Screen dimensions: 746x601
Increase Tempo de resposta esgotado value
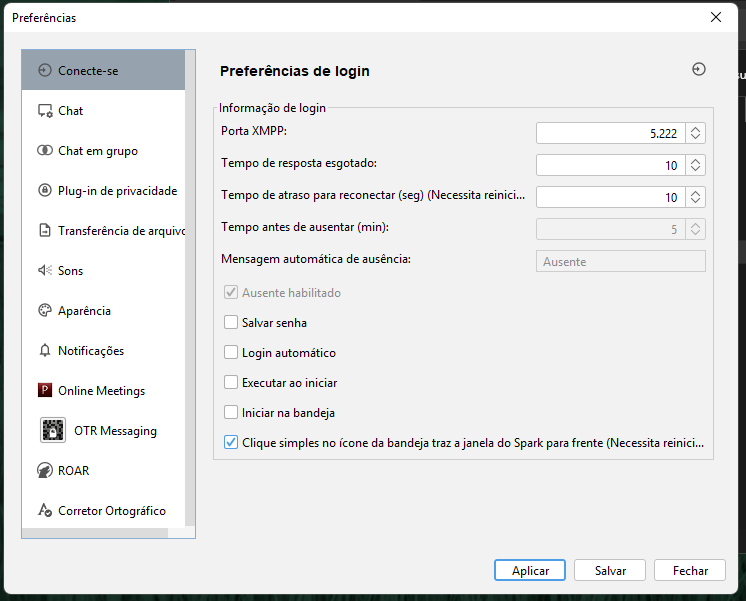pyautogui.click(x=695, y=161)
